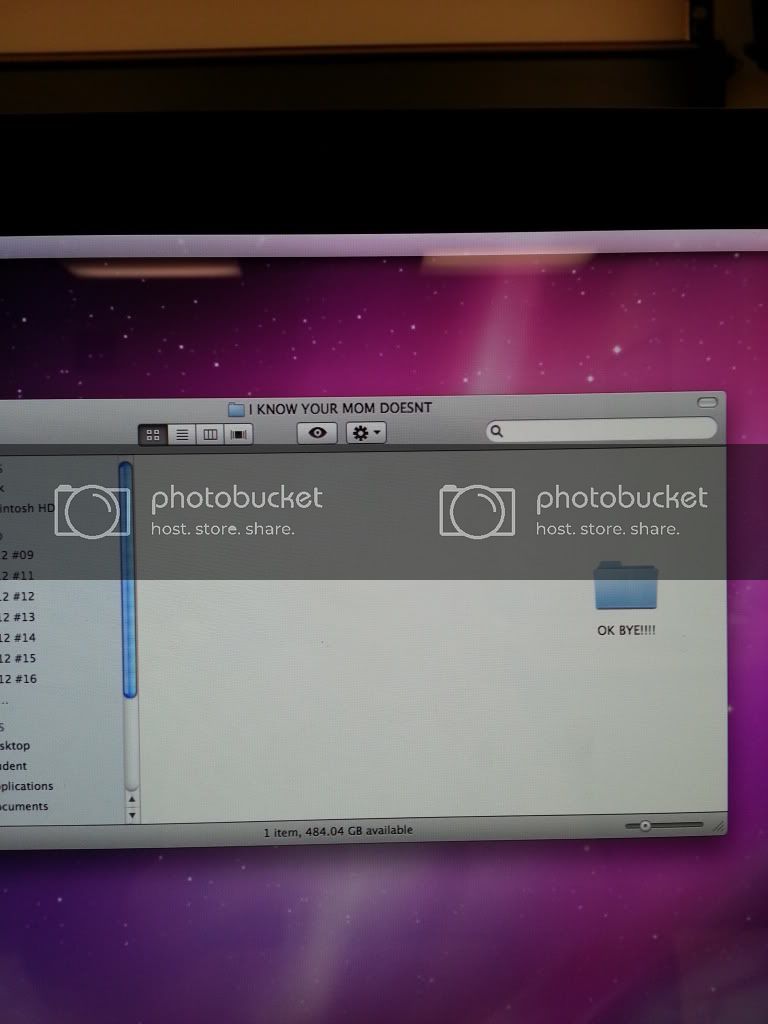Click the sidebar blue scrollbar thumb
The image size is (768, 1024).
(128, 580)
